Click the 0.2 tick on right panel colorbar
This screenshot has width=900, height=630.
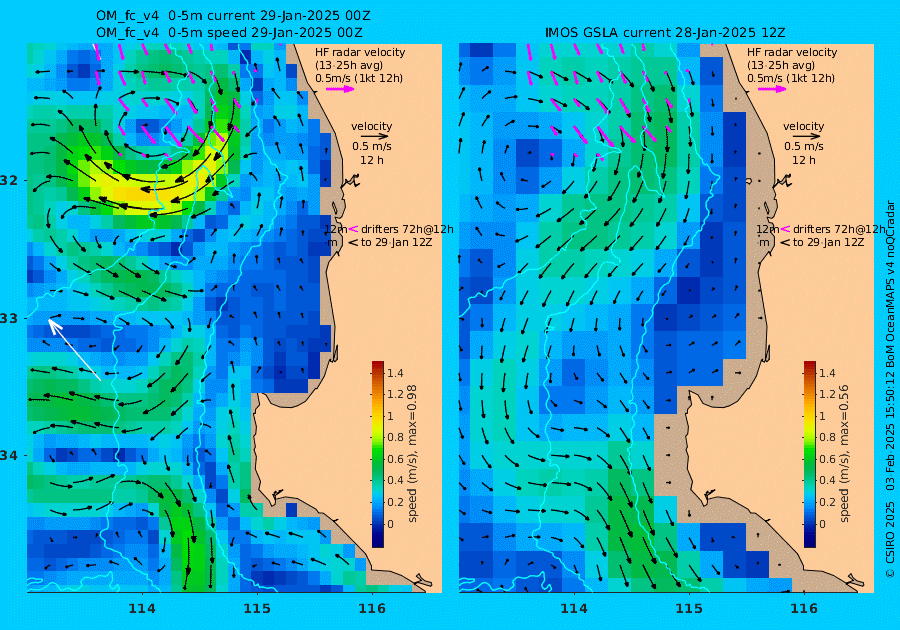827,502
